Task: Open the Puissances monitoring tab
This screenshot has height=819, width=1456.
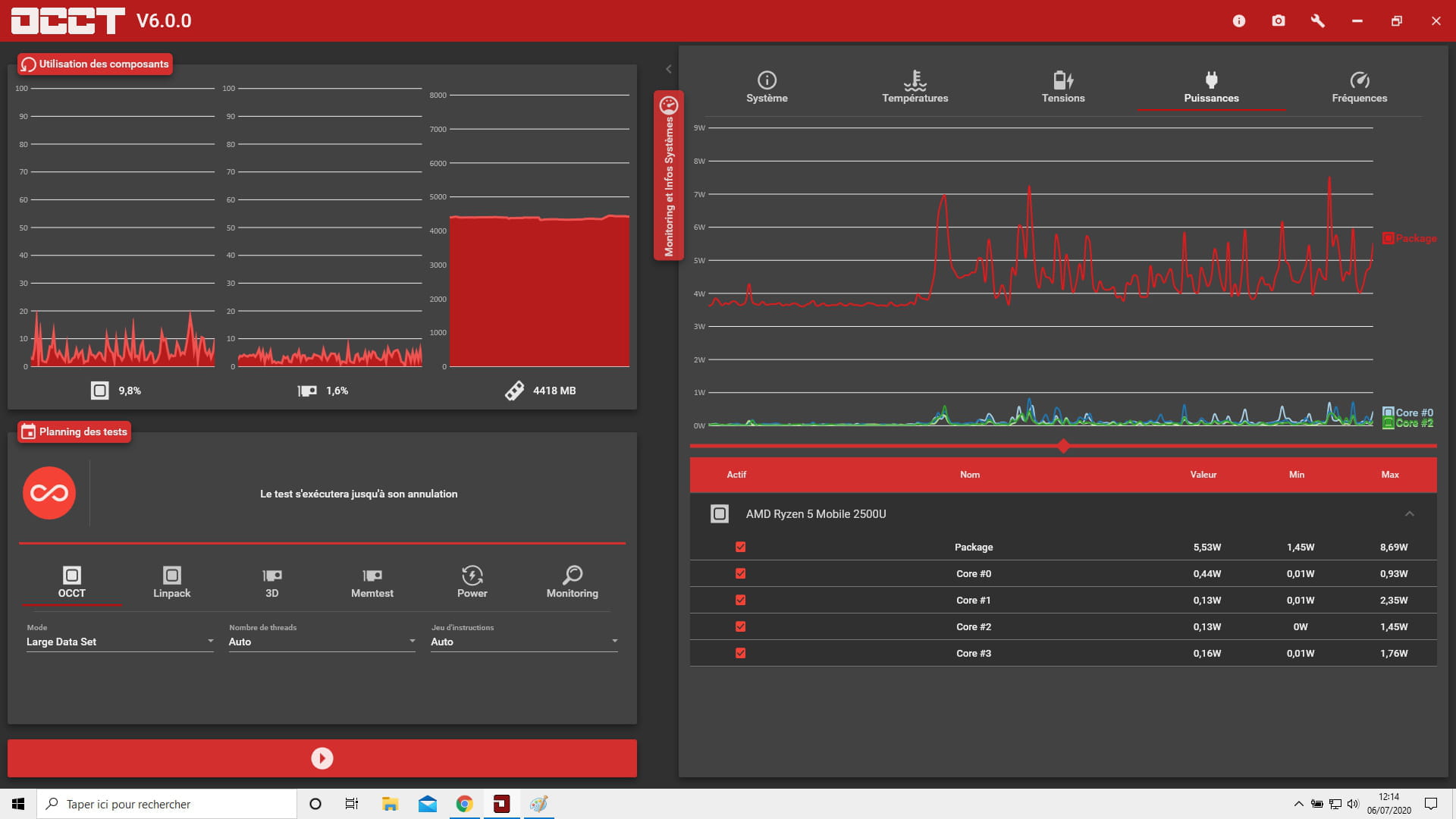Action: [1211, 87]
